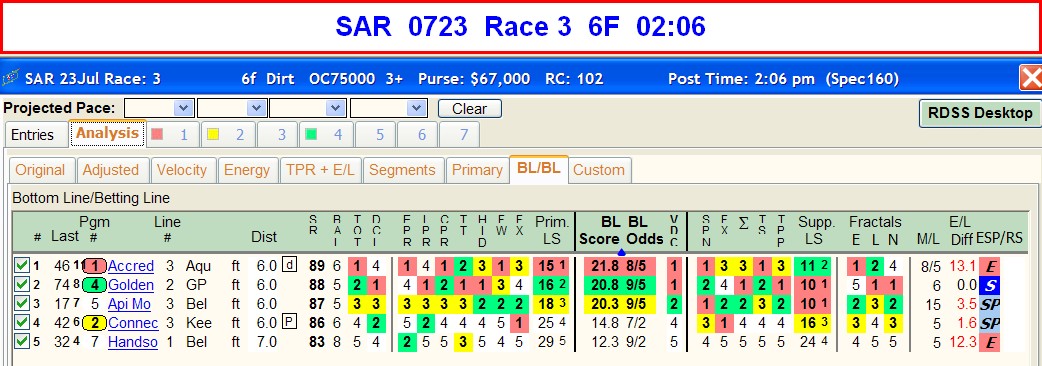Click the Supp. LS column header
1042x366 pixels.
[x=816, y=230]
